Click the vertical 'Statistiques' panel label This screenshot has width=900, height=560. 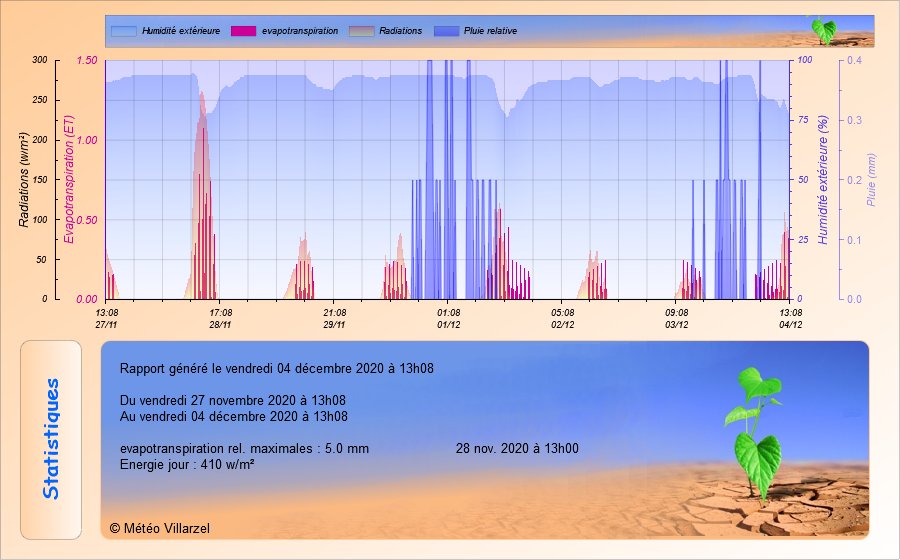(x=51, y=439)
